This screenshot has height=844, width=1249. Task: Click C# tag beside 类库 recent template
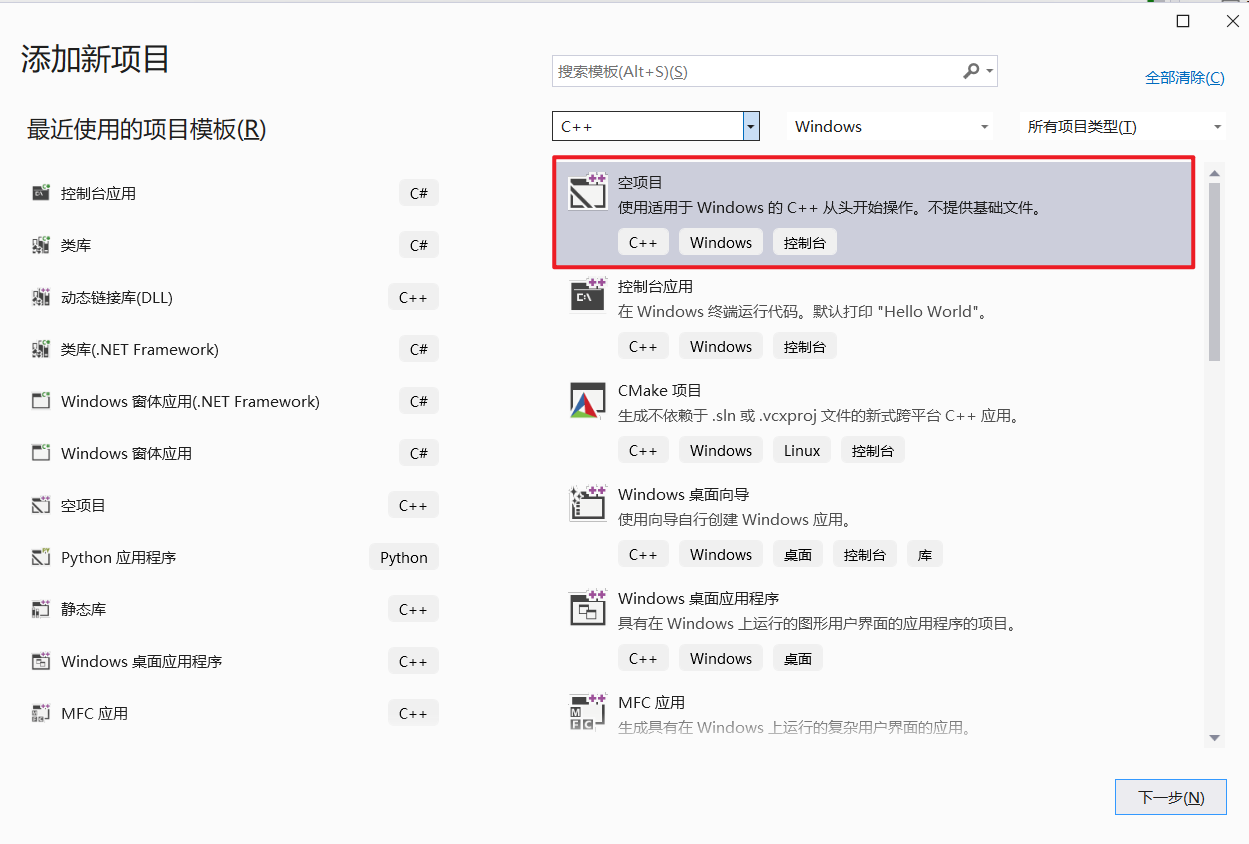(419, 245)
